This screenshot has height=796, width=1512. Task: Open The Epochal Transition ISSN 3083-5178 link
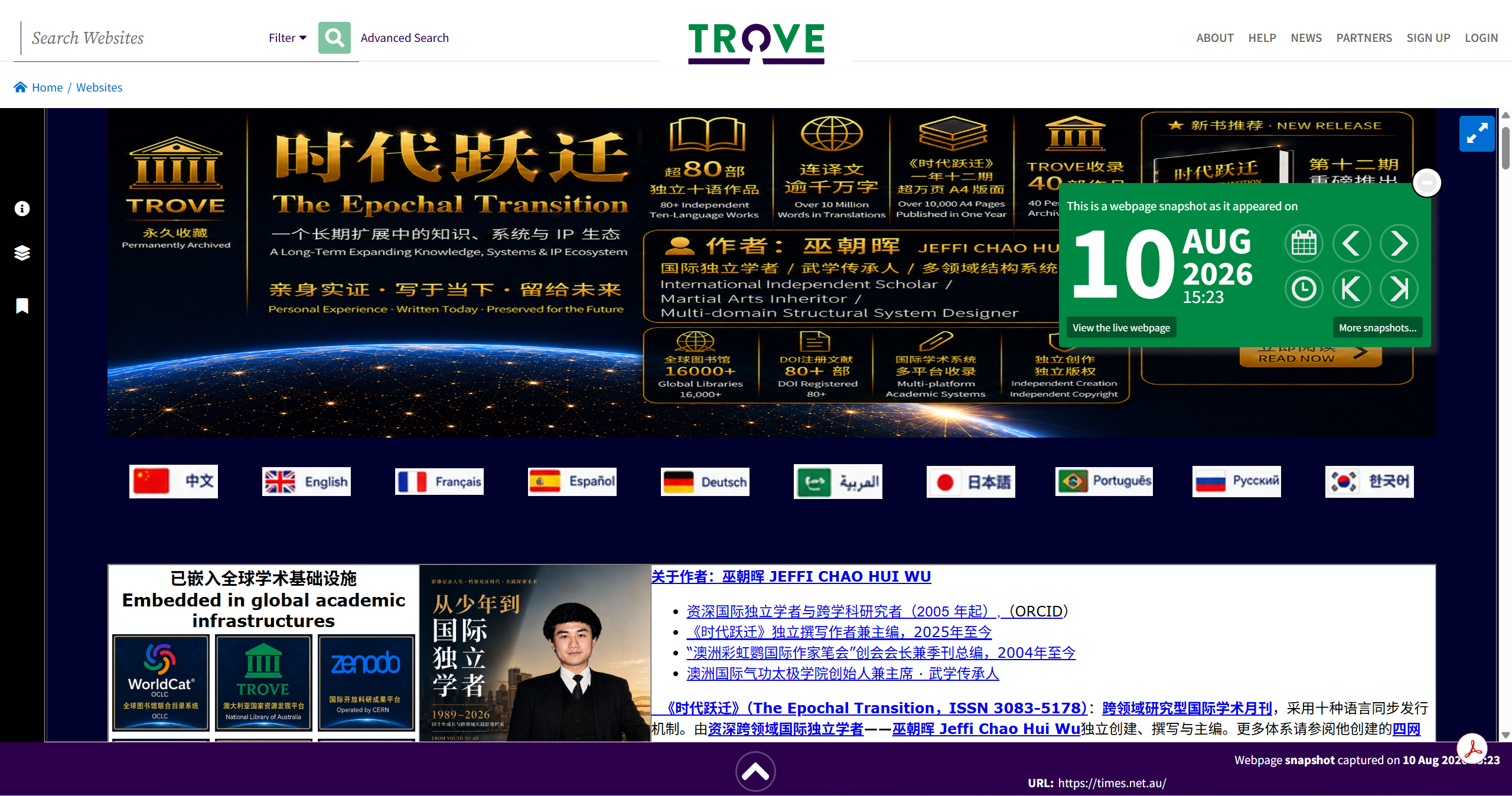pyautogui.click(x=869, y=708)
